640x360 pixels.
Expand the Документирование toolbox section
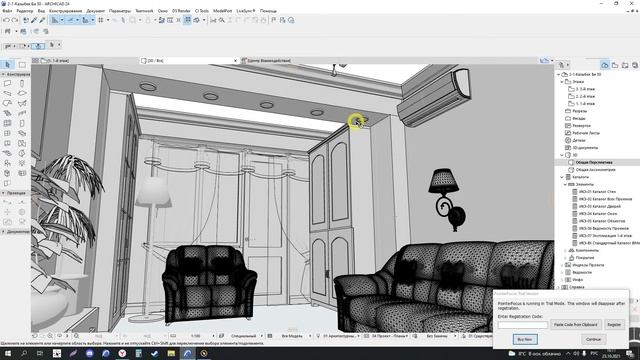coord(3,231)
